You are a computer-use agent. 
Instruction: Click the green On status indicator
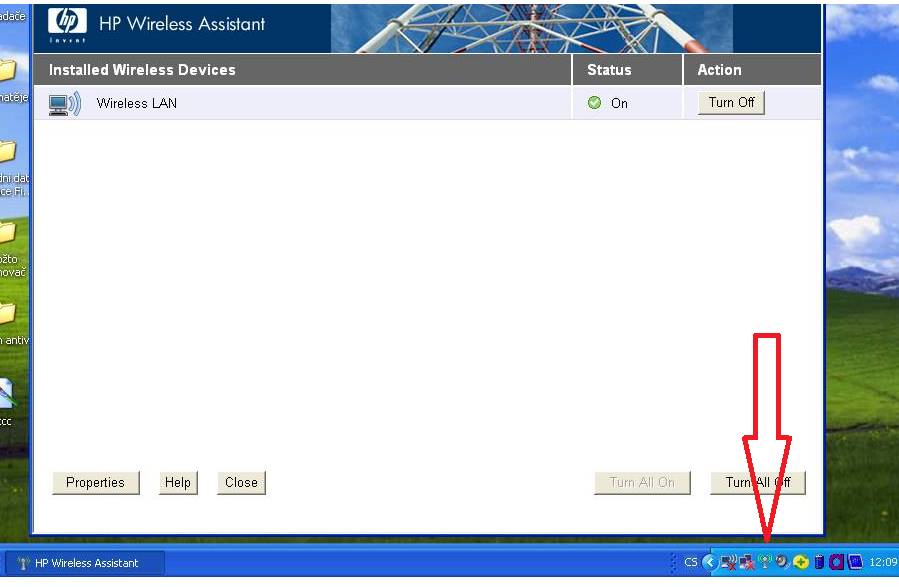pos(595,103)
